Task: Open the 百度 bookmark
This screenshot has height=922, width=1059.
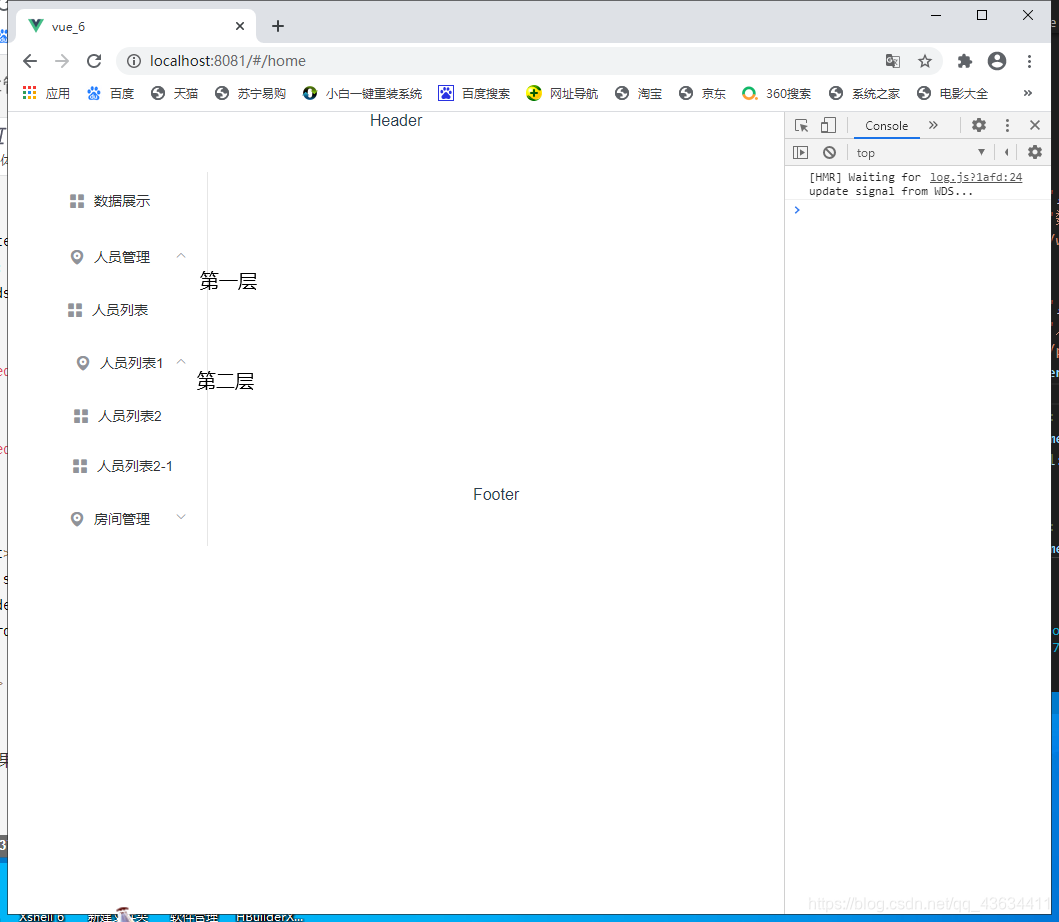Action: pyautogui.click(x=111, y=93)
